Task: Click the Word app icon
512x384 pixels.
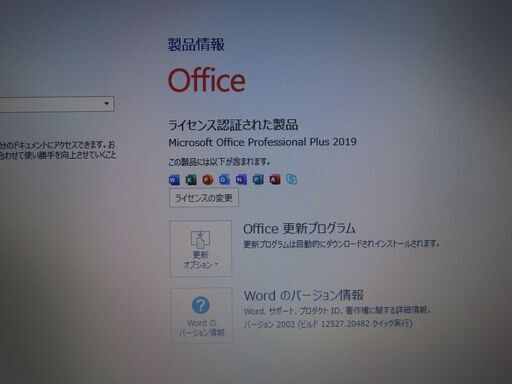Action: click(x=174, y=180)
